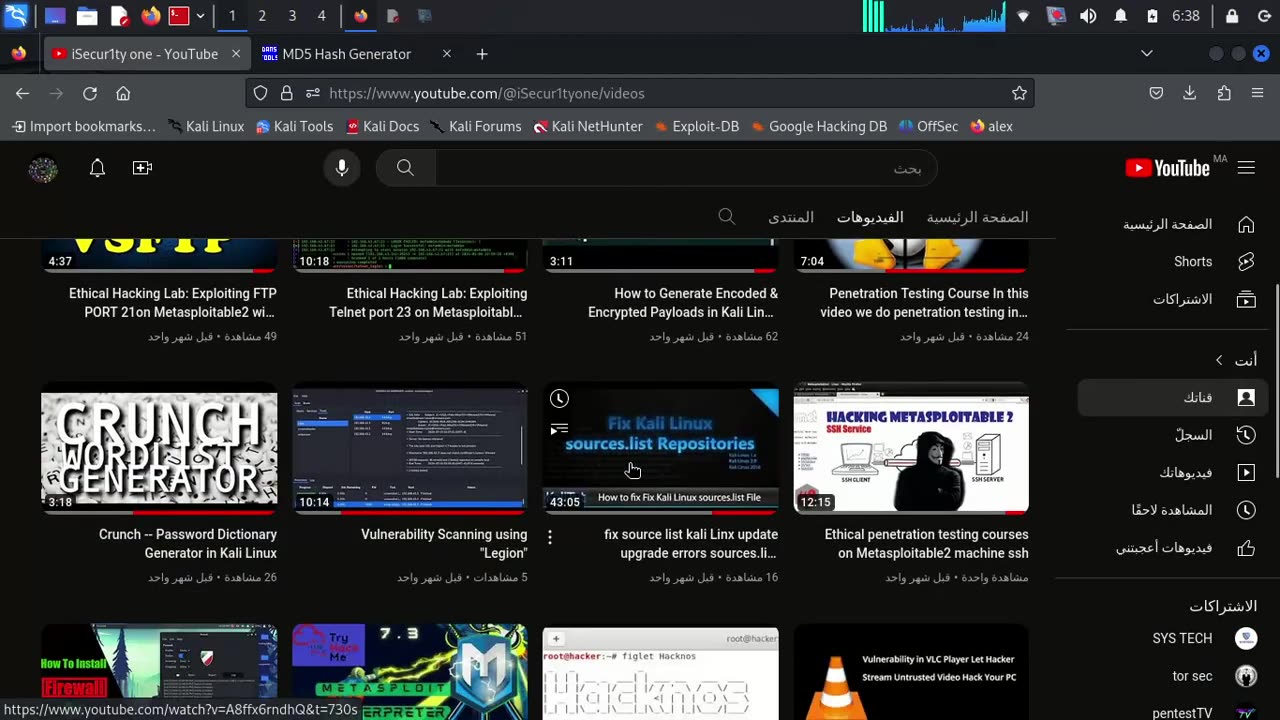Select the iSecur1ty one YouTube browser tab
The width and height of the screenshot is (1280, 720).
pos(144,54)
